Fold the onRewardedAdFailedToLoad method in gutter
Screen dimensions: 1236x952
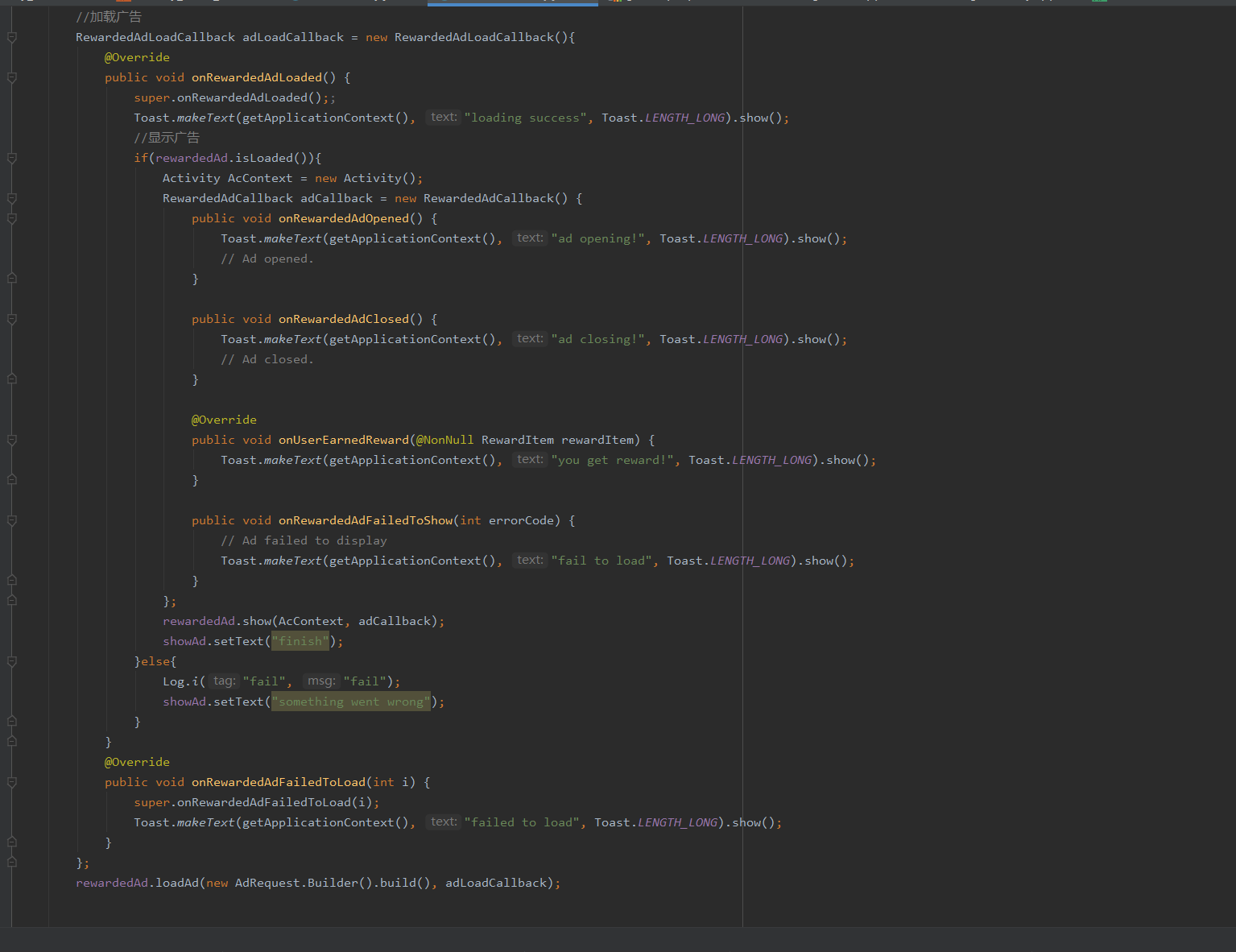(x=12, y=782)
